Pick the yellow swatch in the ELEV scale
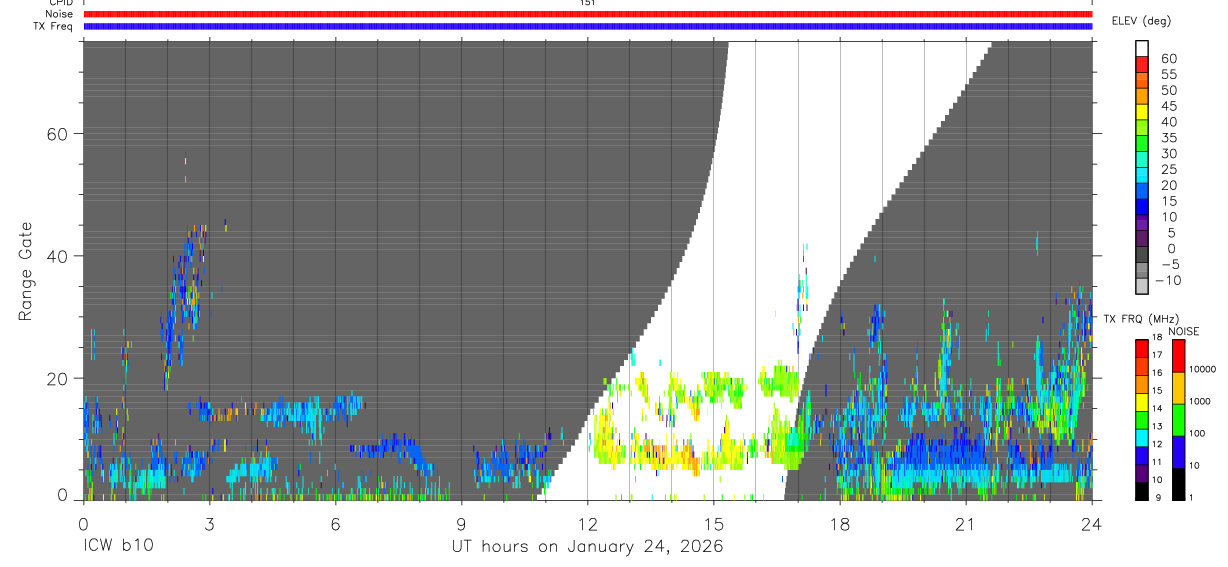This screenshot has width=1228, height=567. 1142,110
